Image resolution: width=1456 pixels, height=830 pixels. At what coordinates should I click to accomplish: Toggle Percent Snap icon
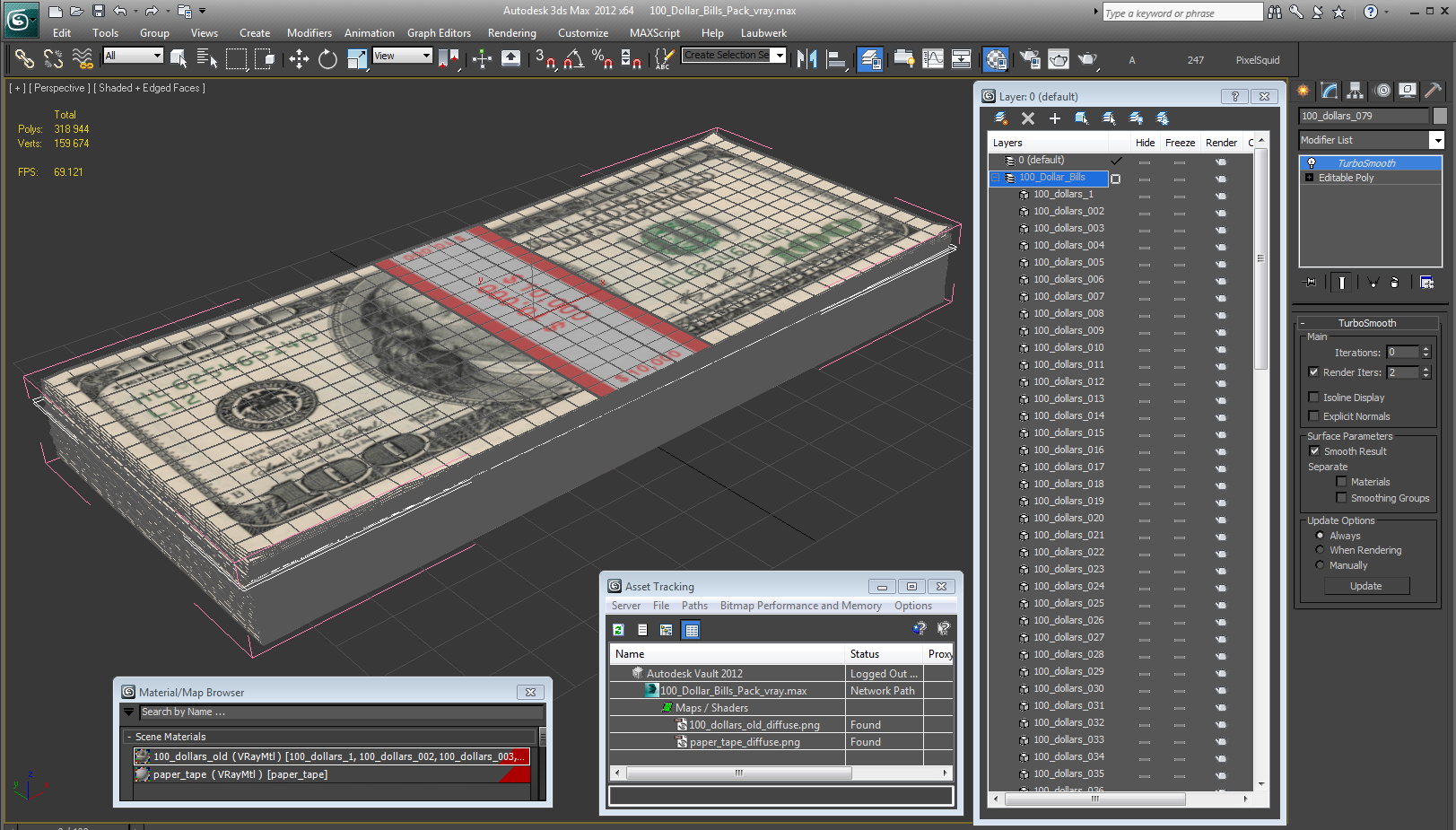(603, 59)
